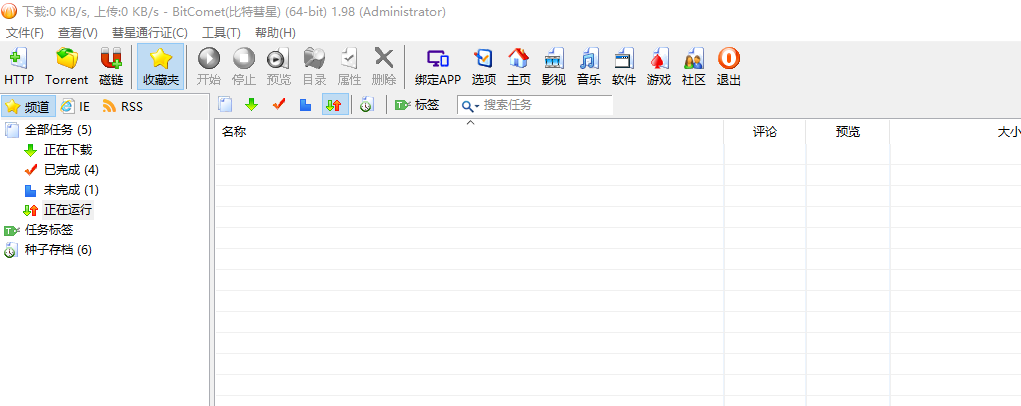Click the Preview (预览) toolbar icon
1021x406 pixels.
click(x=279, y=66)
